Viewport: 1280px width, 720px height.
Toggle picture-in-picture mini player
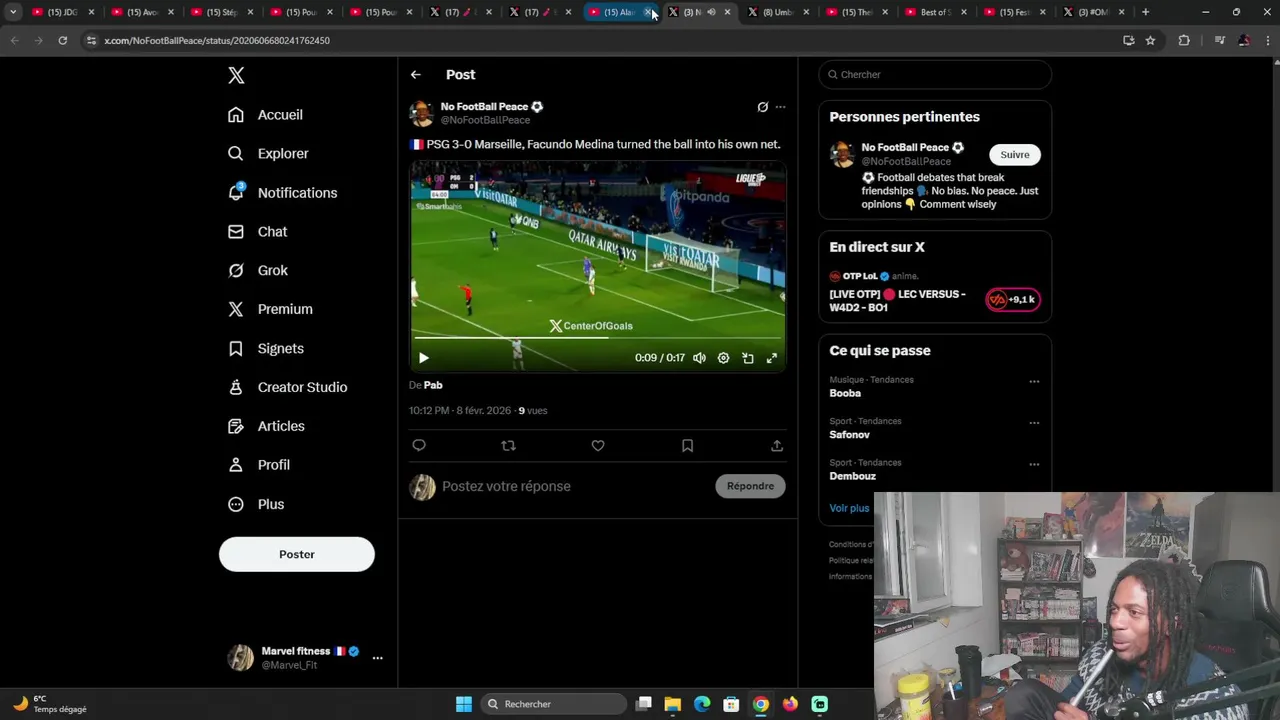point(747,358)
